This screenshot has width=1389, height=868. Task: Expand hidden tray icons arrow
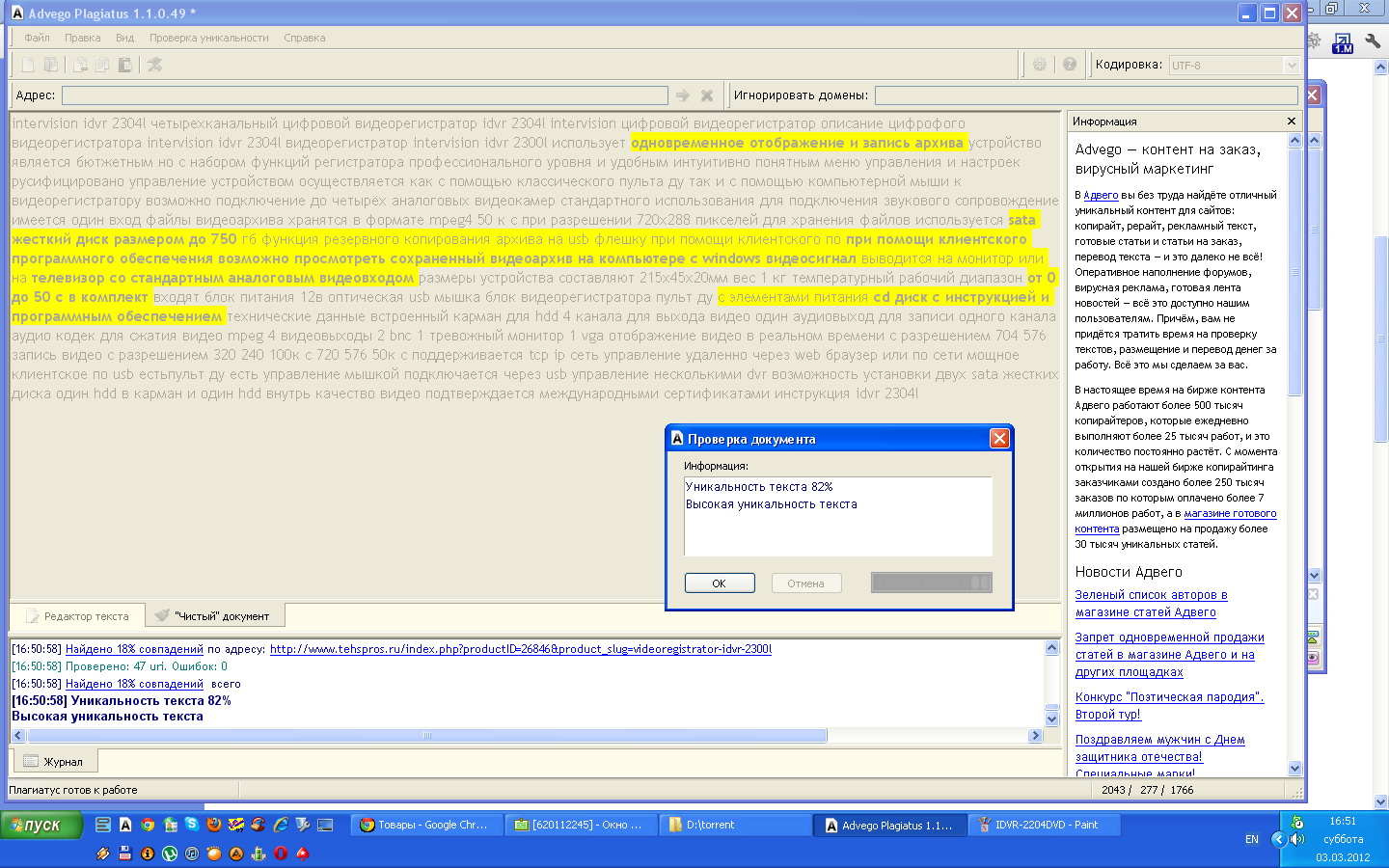click(x=1278, y=839)
